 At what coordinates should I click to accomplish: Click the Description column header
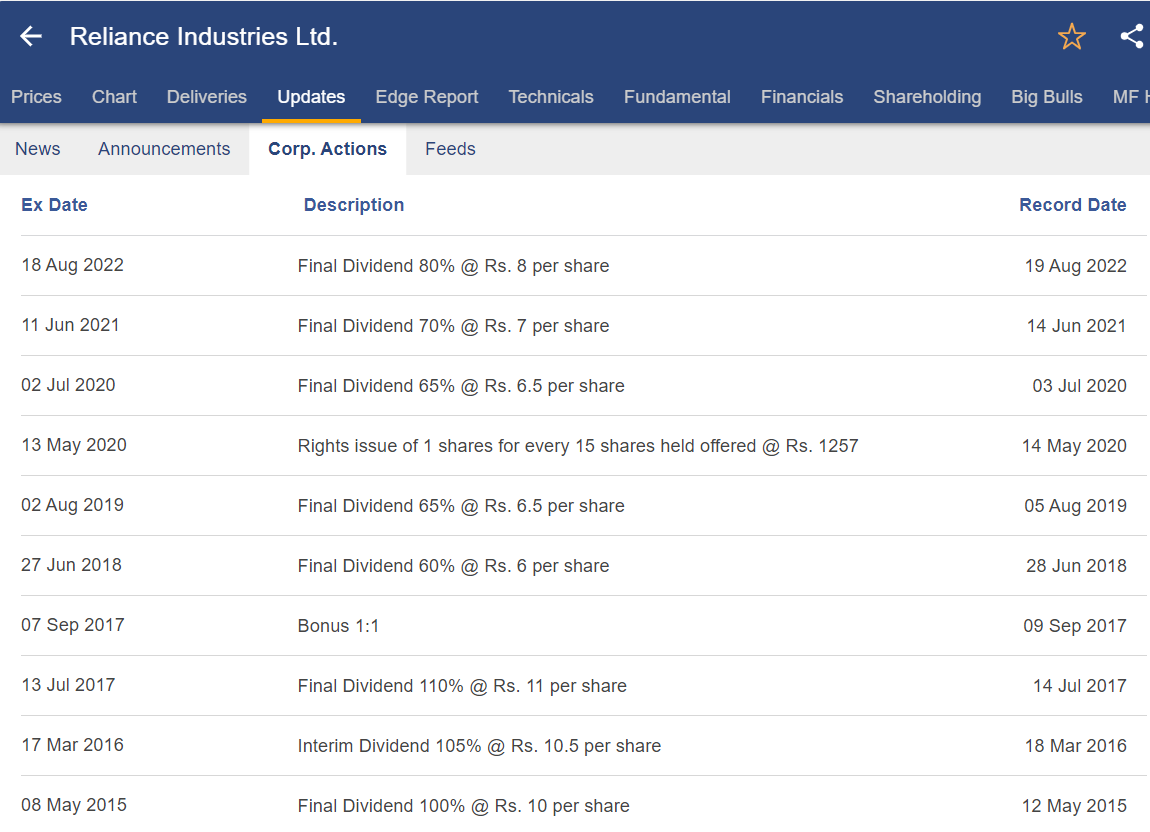354,205
